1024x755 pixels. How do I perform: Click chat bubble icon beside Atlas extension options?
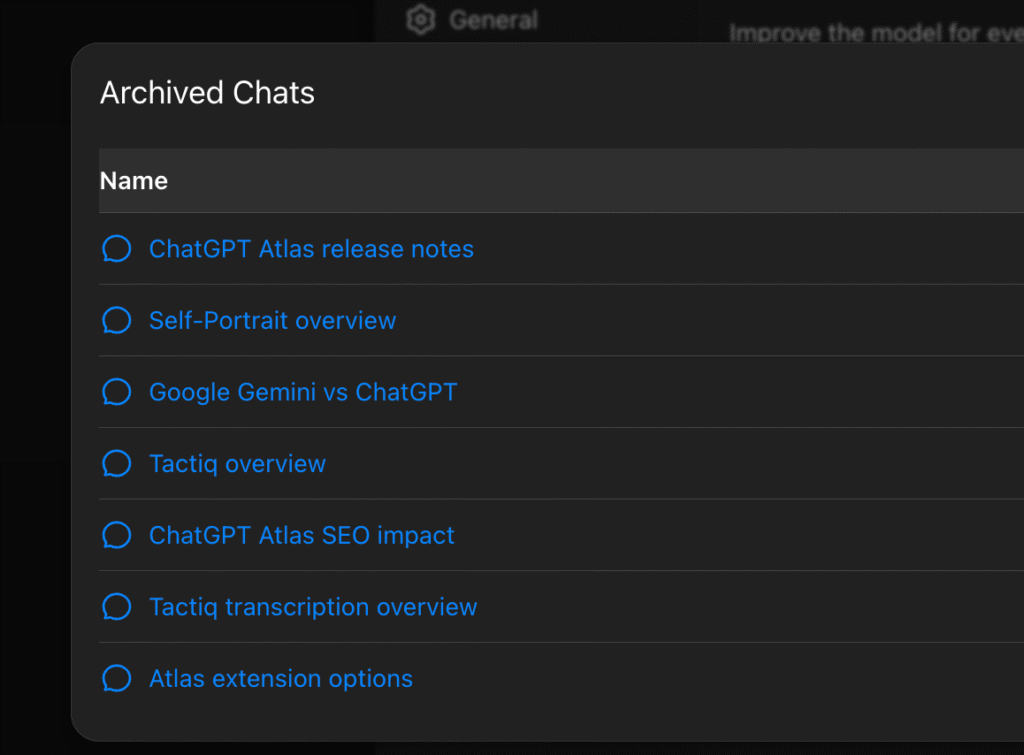[117, 679]
